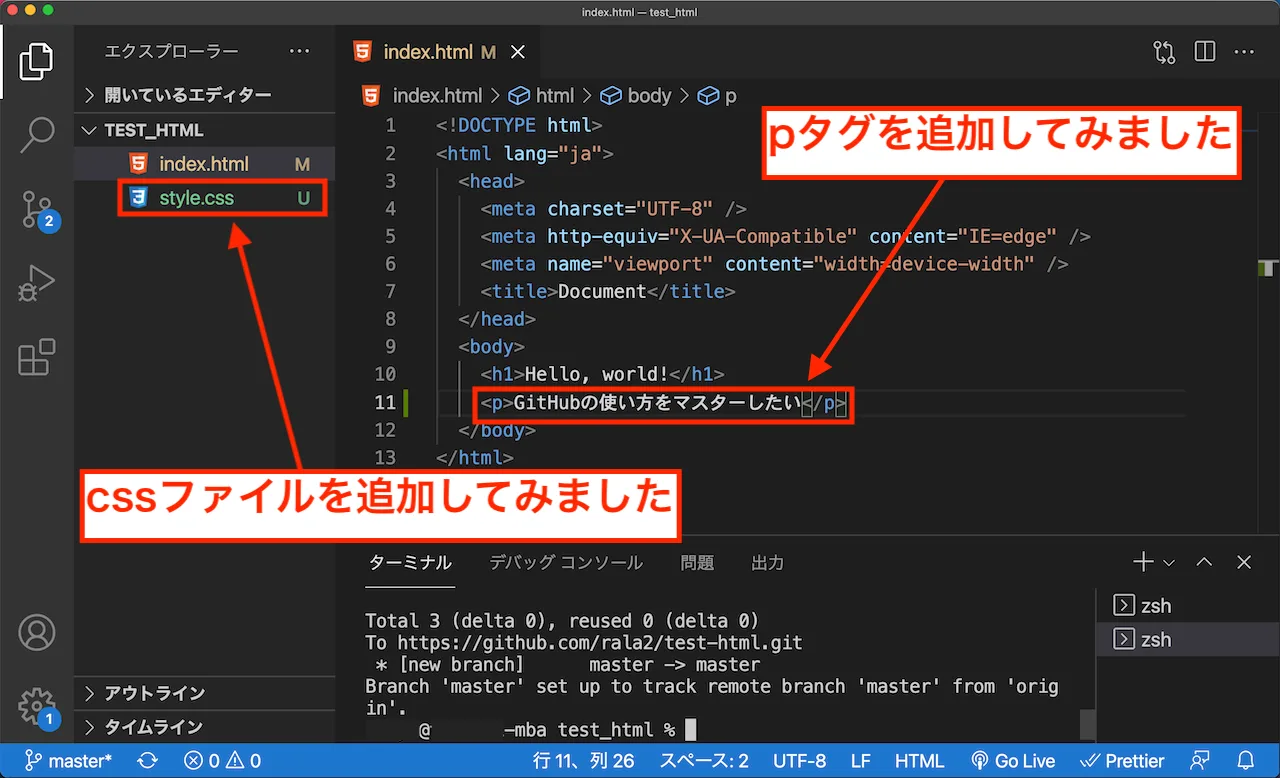Click the master* branch indicator
Viewport: 1280px width, 778px height.
pyautogui.click(x=66, y=761)
